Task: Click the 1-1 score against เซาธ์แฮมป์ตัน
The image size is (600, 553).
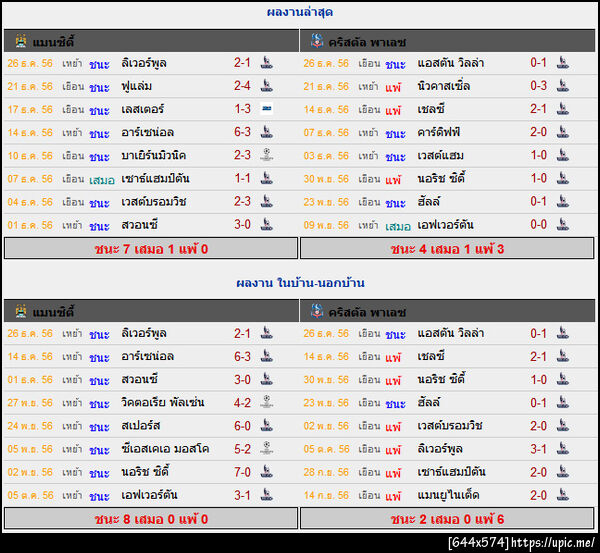Action: (242, 178)
